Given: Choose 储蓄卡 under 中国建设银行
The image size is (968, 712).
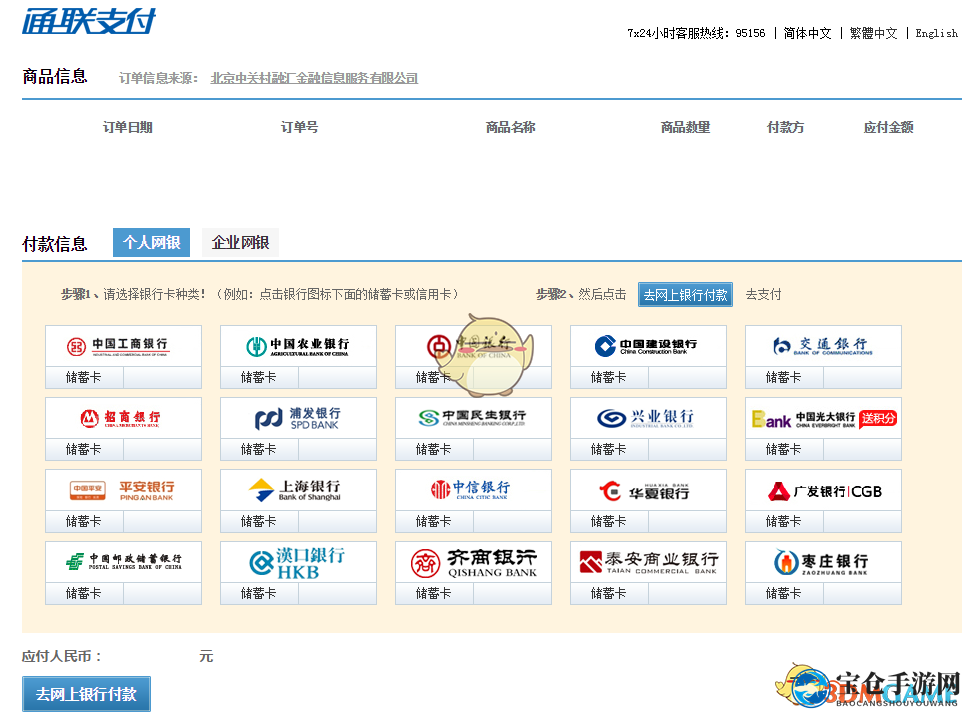Looking at the screenshot, I should (609, 377).
